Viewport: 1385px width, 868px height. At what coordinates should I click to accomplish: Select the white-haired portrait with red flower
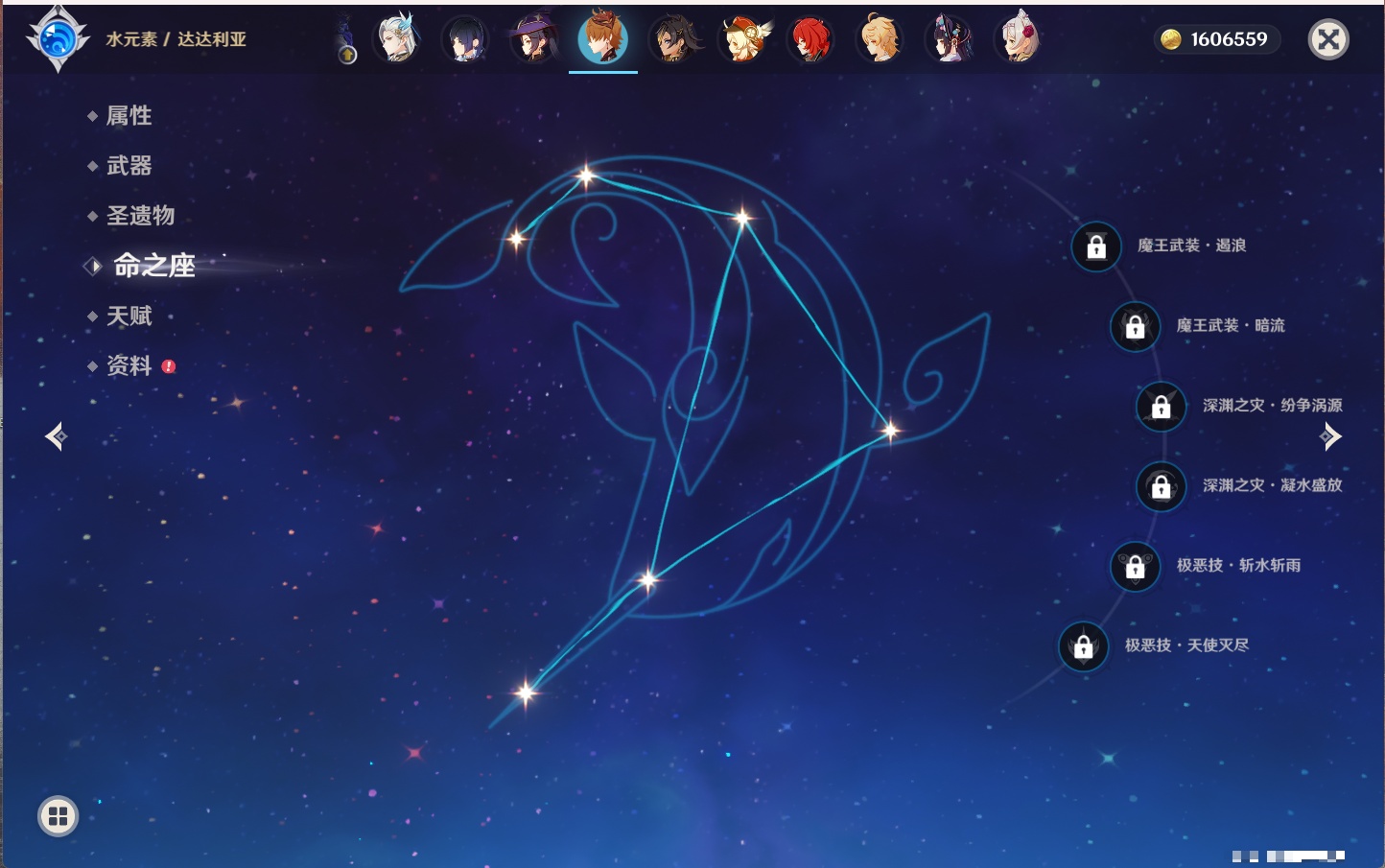(x=1017, y=39)
